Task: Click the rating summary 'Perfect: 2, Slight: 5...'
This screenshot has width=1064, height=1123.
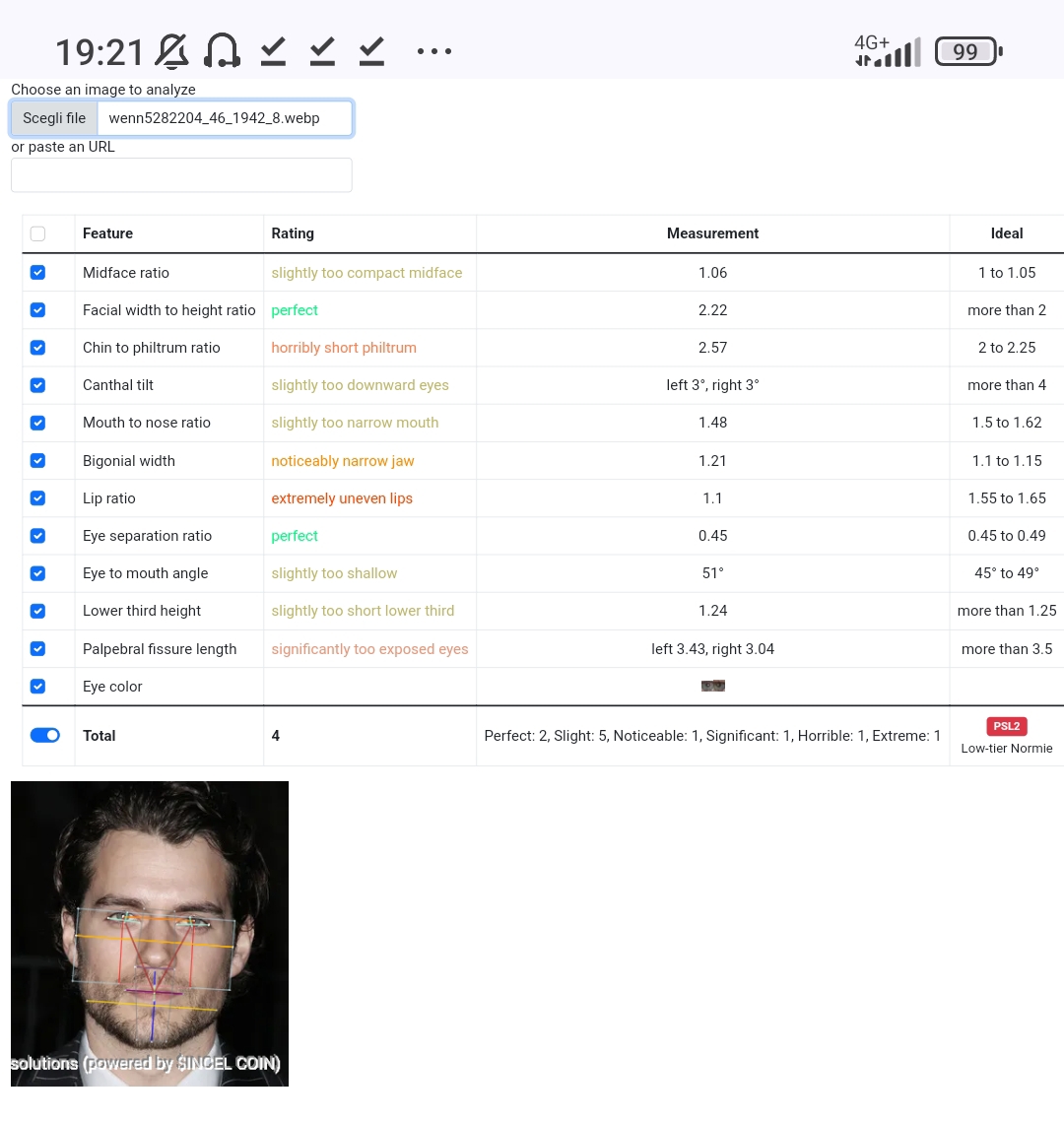Action: tap(712, 736)
